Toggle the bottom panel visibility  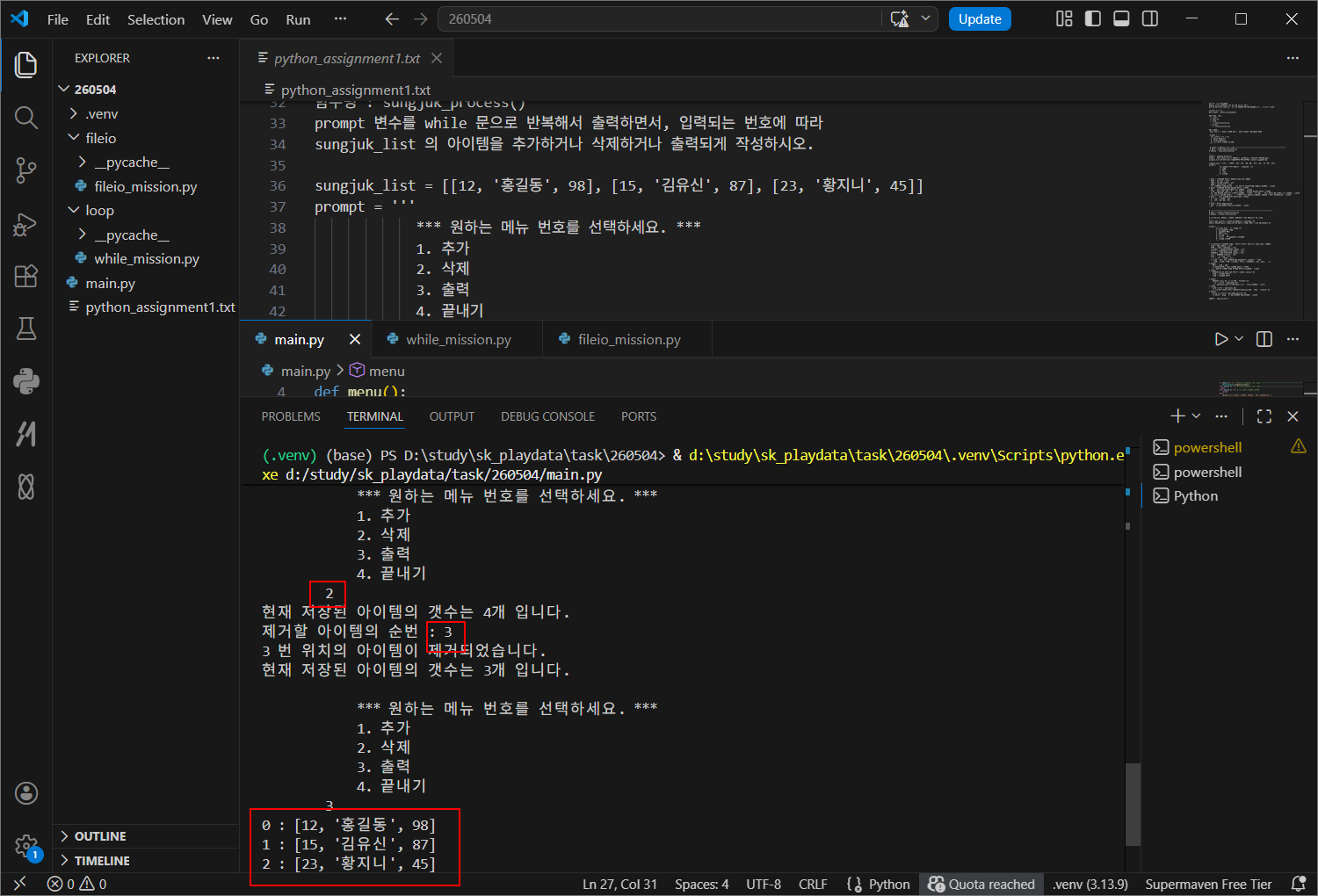1121,19
